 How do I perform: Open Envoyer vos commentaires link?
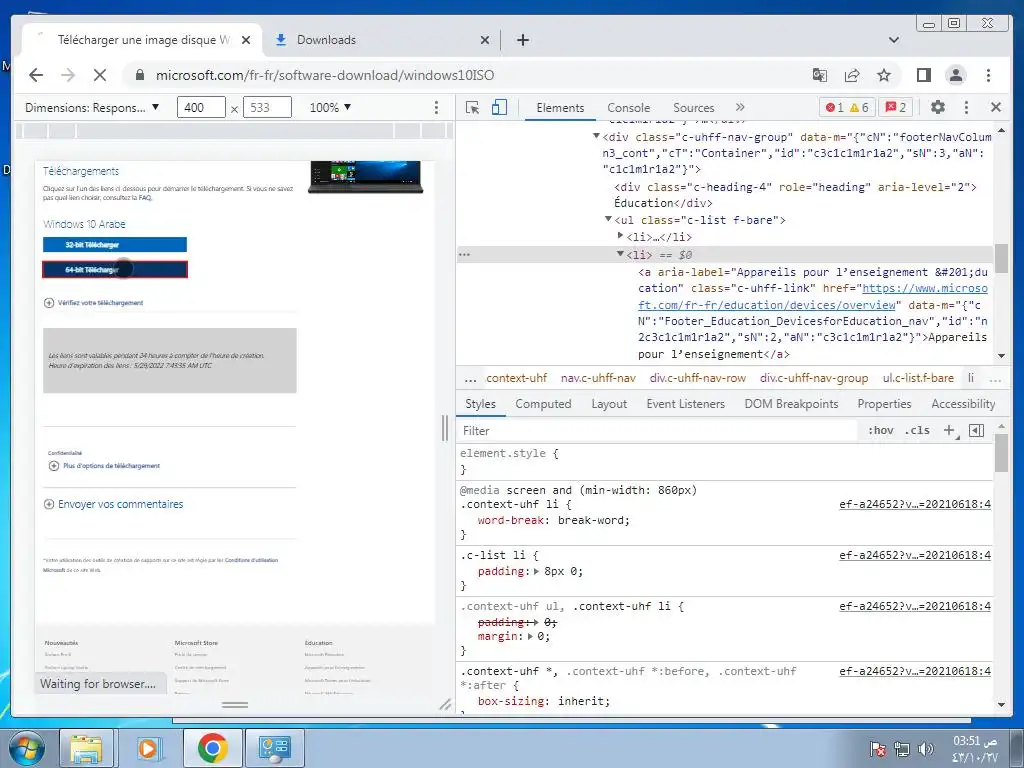coord(114,504)
